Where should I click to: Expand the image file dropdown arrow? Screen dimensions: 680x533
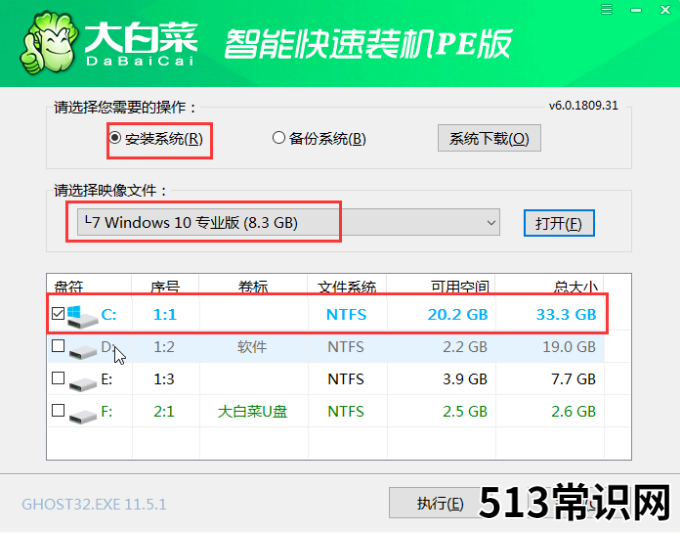491,223
